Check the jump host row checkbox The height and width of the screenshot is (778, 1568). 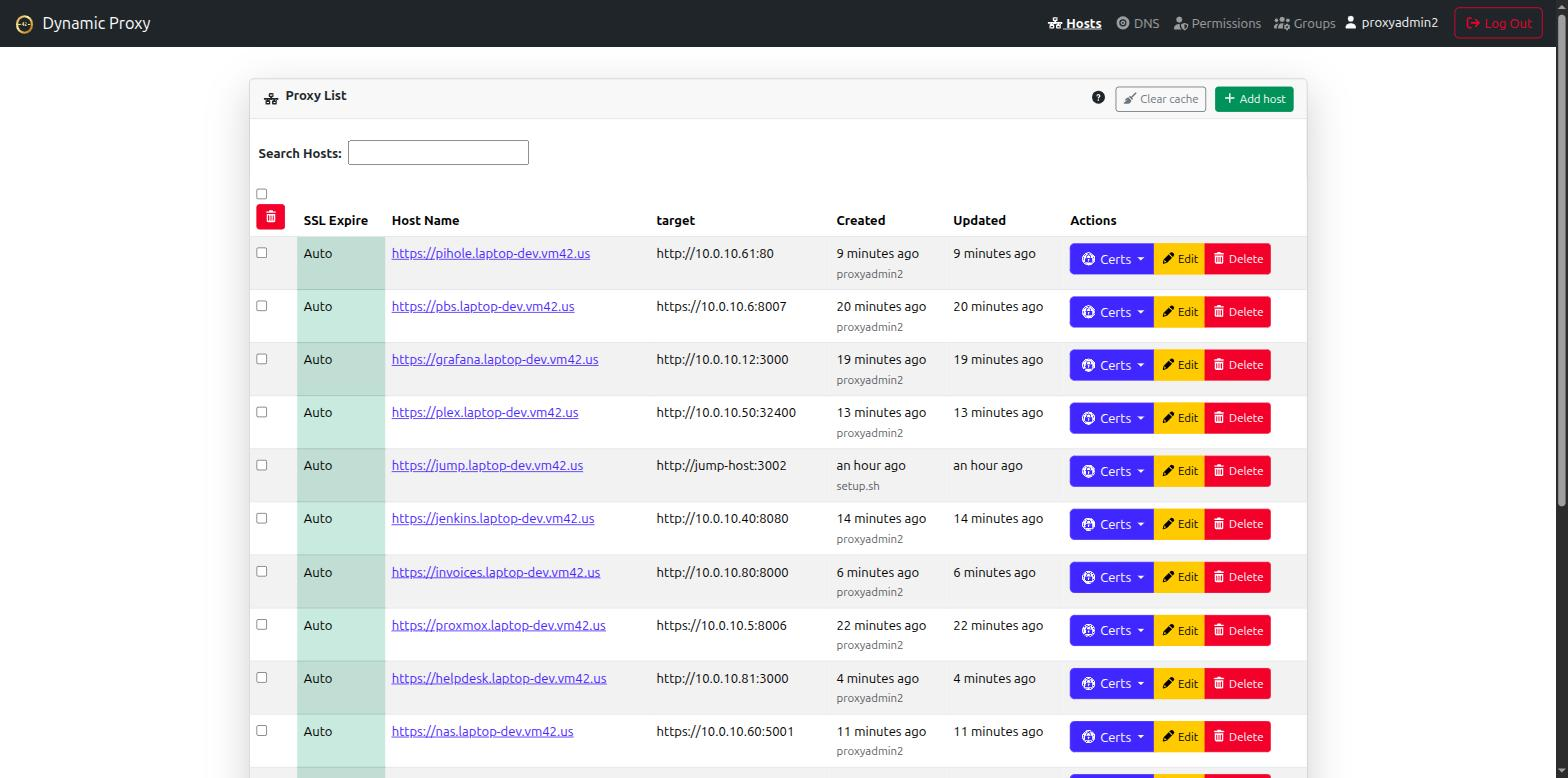(x=262, y=465)
